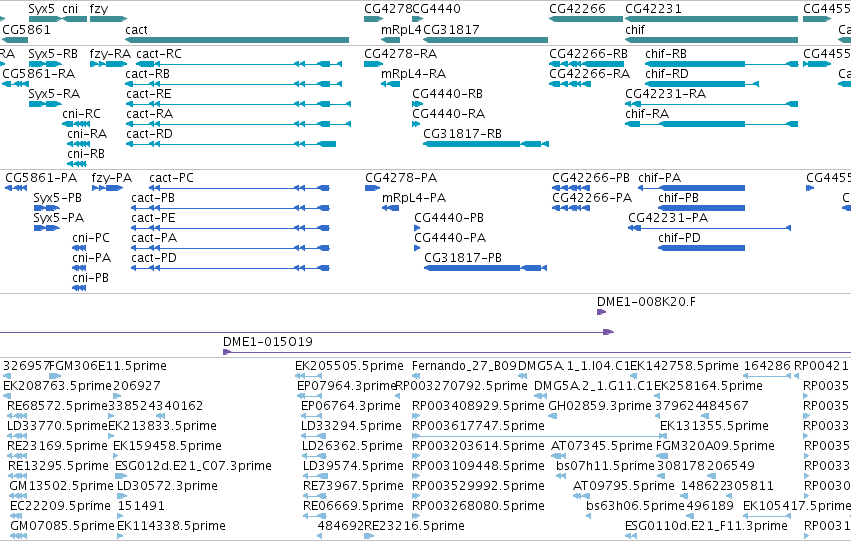Click transcript CG42231-RA

click(712, 104)
